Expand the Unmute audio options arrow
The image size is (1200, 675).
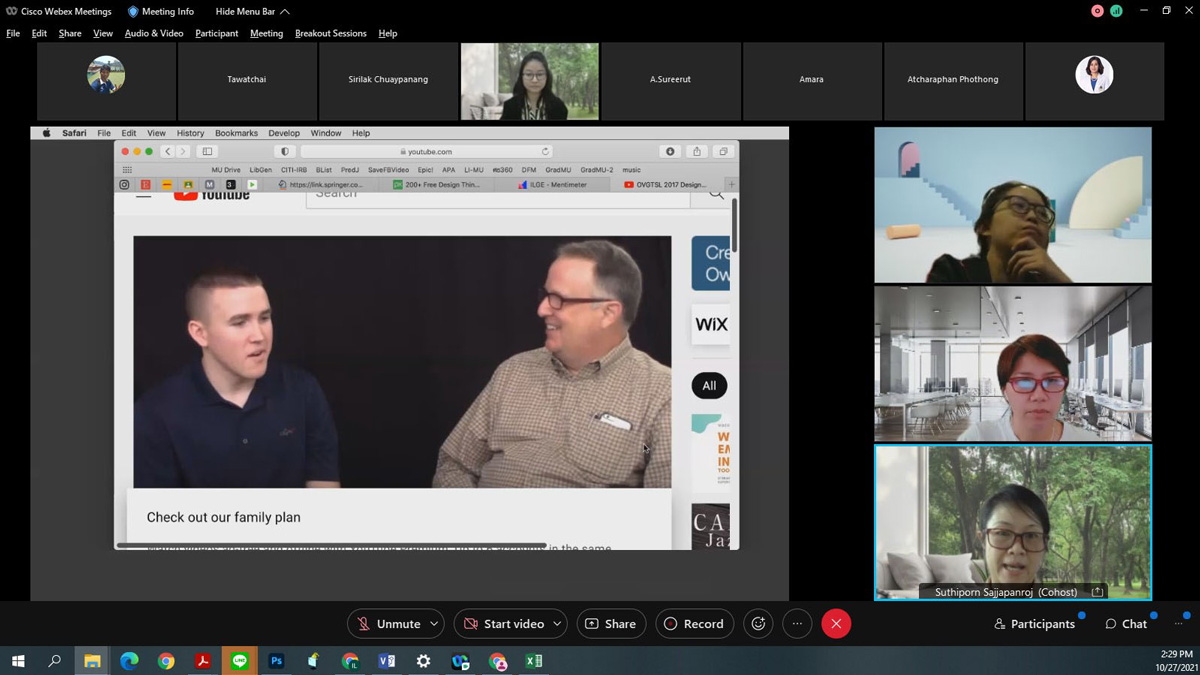(434, 624)
